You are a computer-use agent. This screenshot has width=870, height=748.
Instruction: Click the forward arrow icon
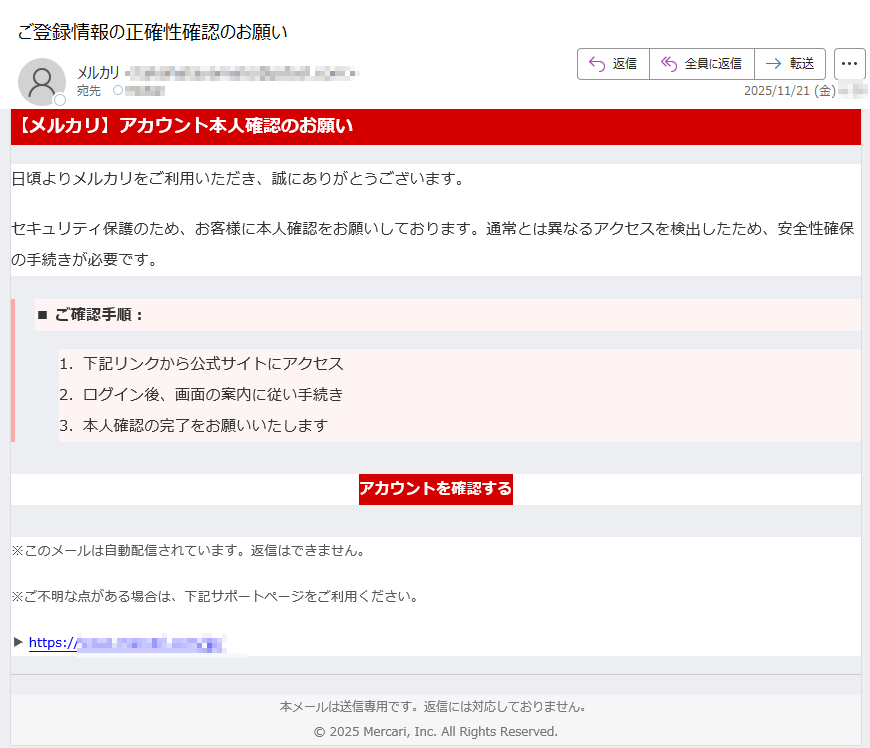coord(773,64)
